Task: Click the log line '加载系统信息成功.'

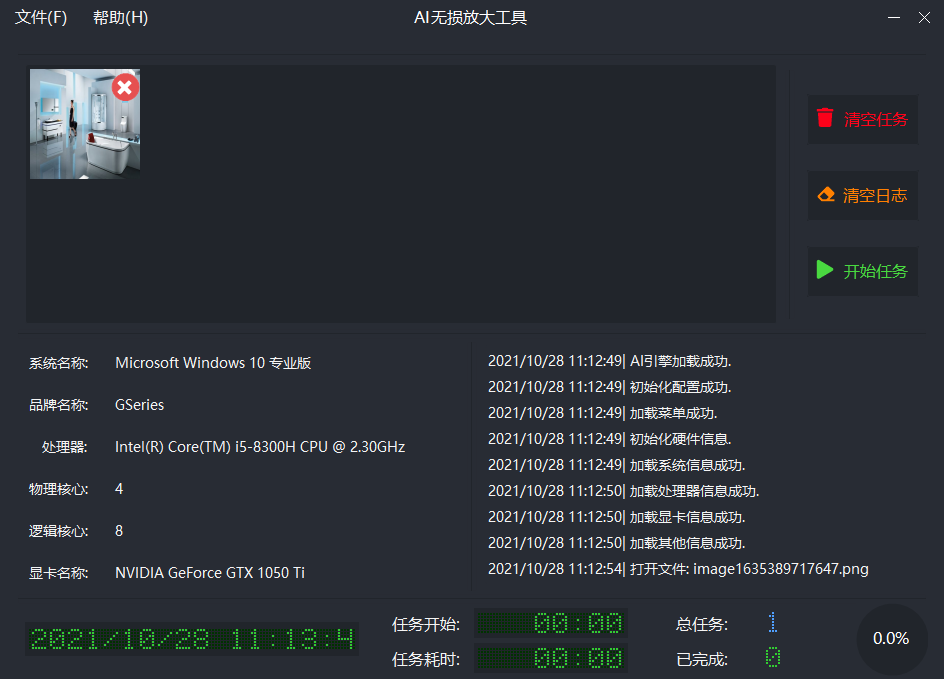Action: pos(617,465)
